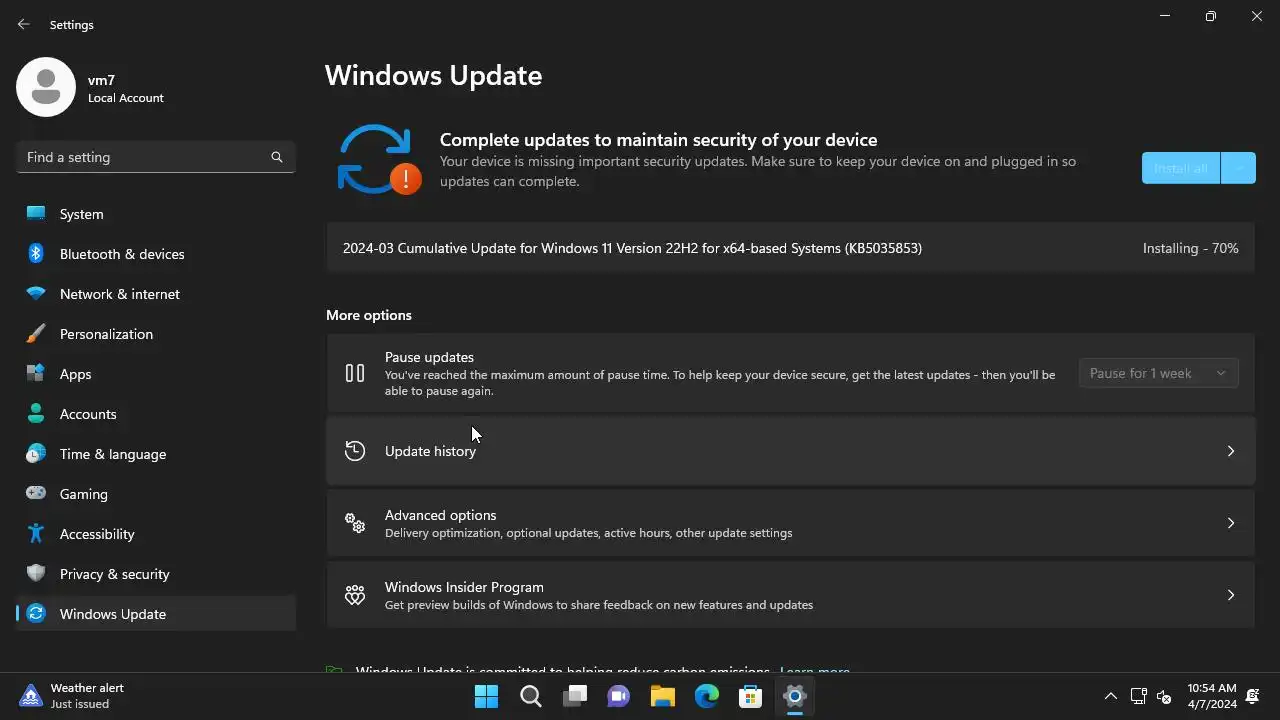Click the search magnifier in Find a setting
1280x720 pixels.
(x=277, y=157)
